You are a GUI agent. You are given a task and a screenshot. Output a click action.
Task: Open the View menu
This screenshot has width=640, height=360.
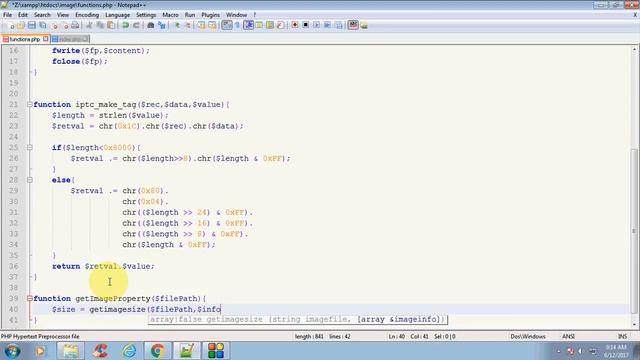(63, 15)
